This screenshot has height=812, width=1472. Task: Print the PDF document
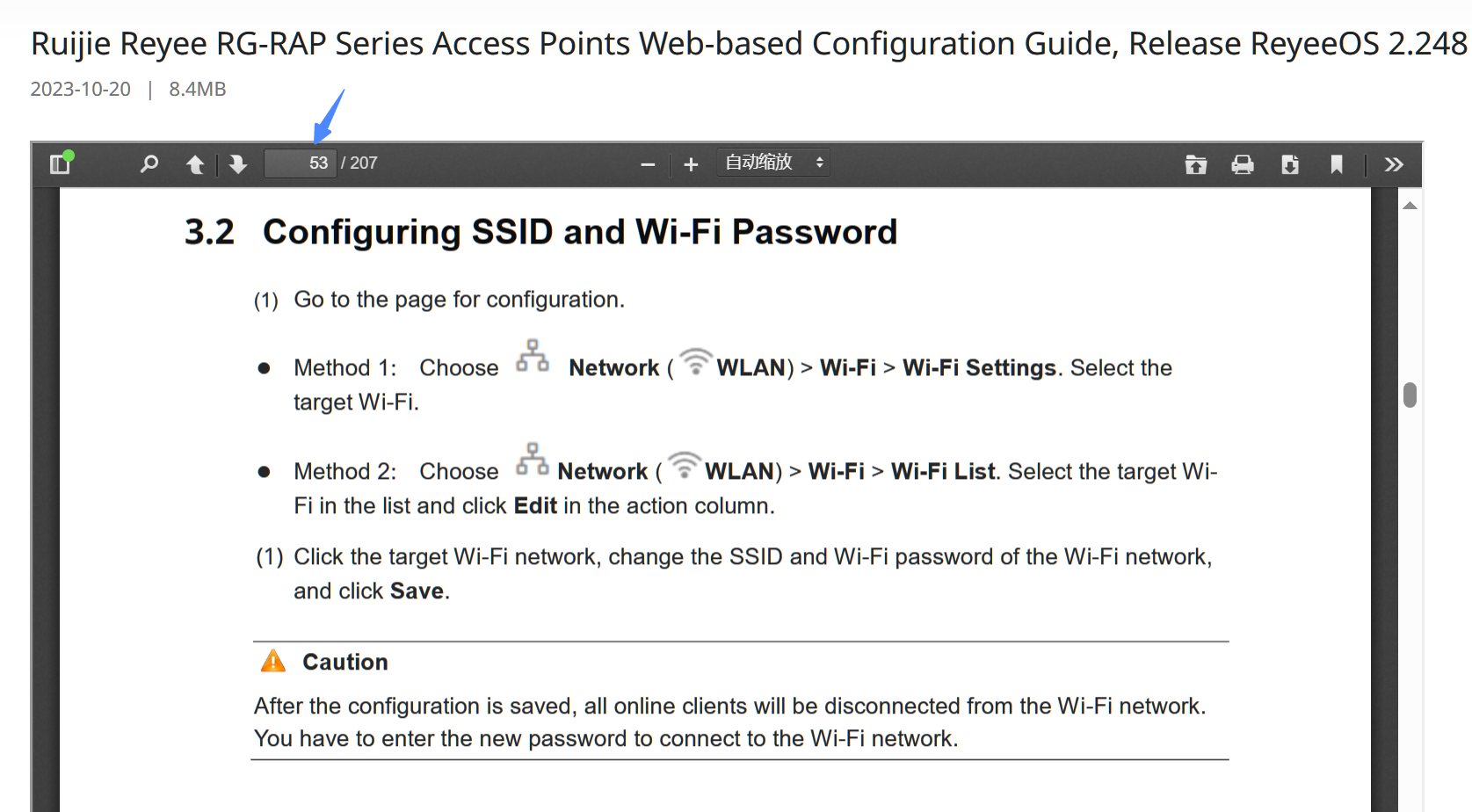1243,164
